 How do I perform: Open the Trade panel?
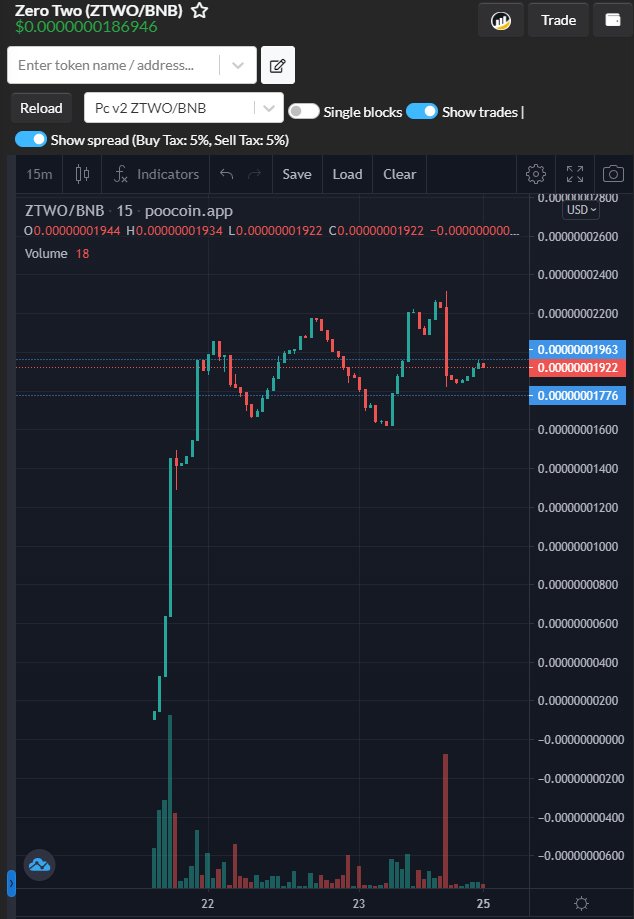[558, 20]
